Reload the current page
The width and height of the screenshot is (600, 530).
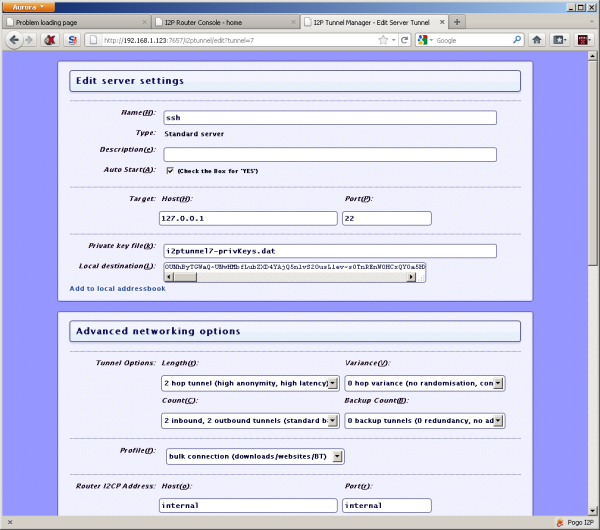404,40
